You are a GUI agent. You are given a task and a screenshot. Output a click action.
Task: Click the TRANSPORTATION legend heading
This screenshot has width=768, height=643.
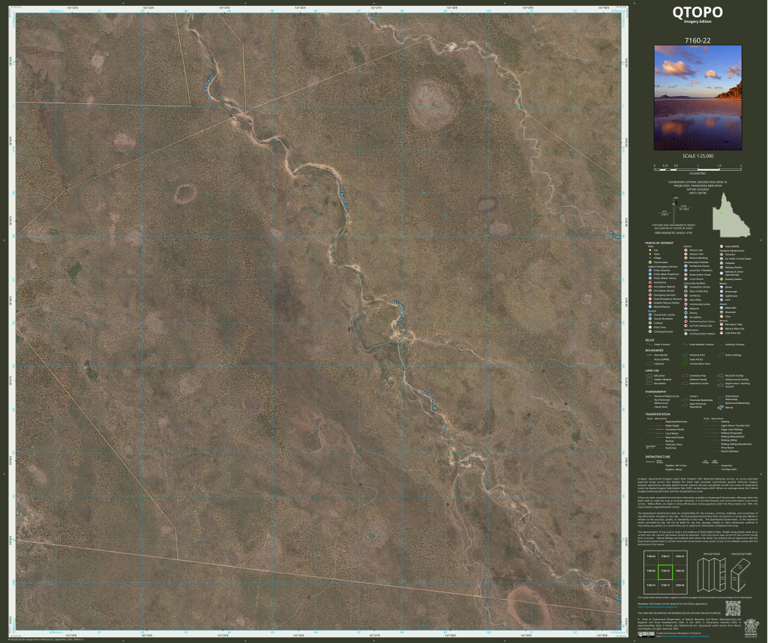658,414
